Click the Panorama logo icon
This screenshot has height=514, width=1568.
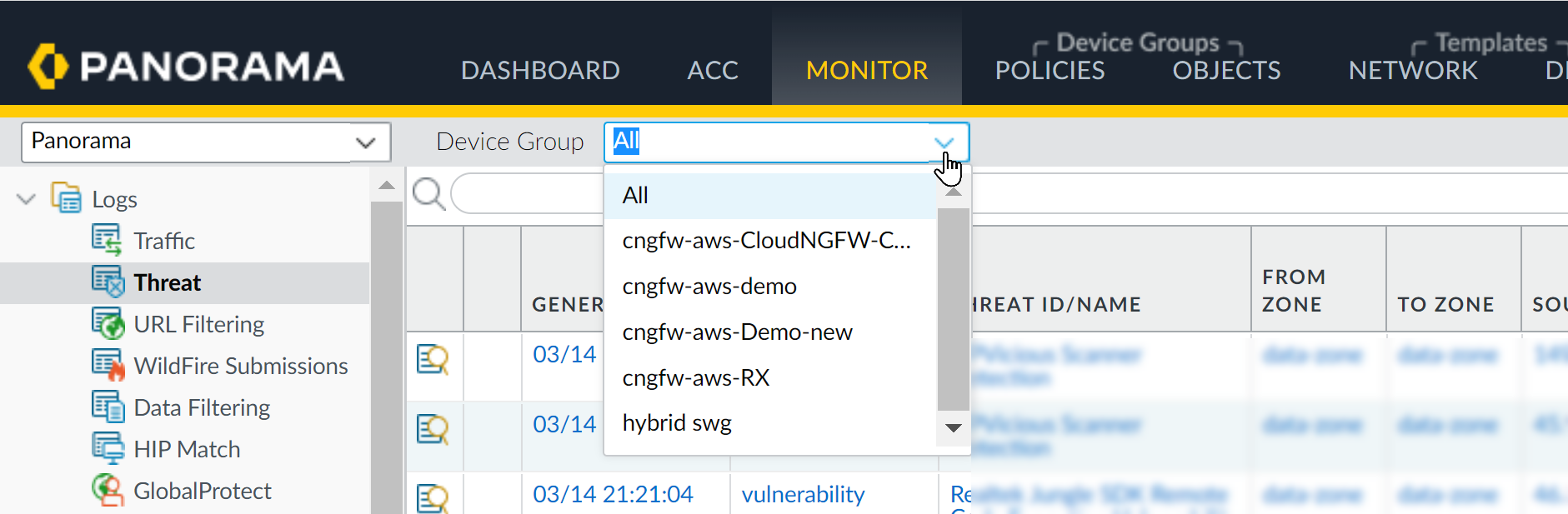(x=48, y=66)
